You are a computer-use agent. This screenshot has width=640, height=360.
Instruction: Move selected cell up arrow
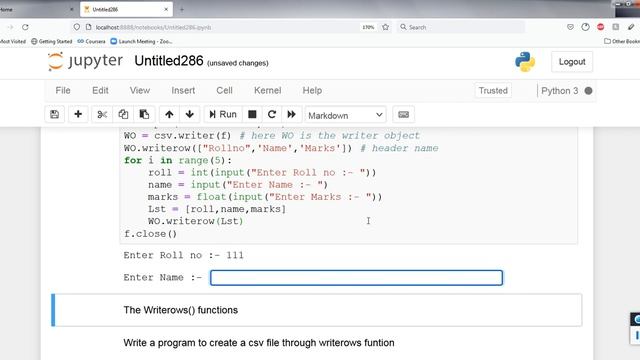169,115
